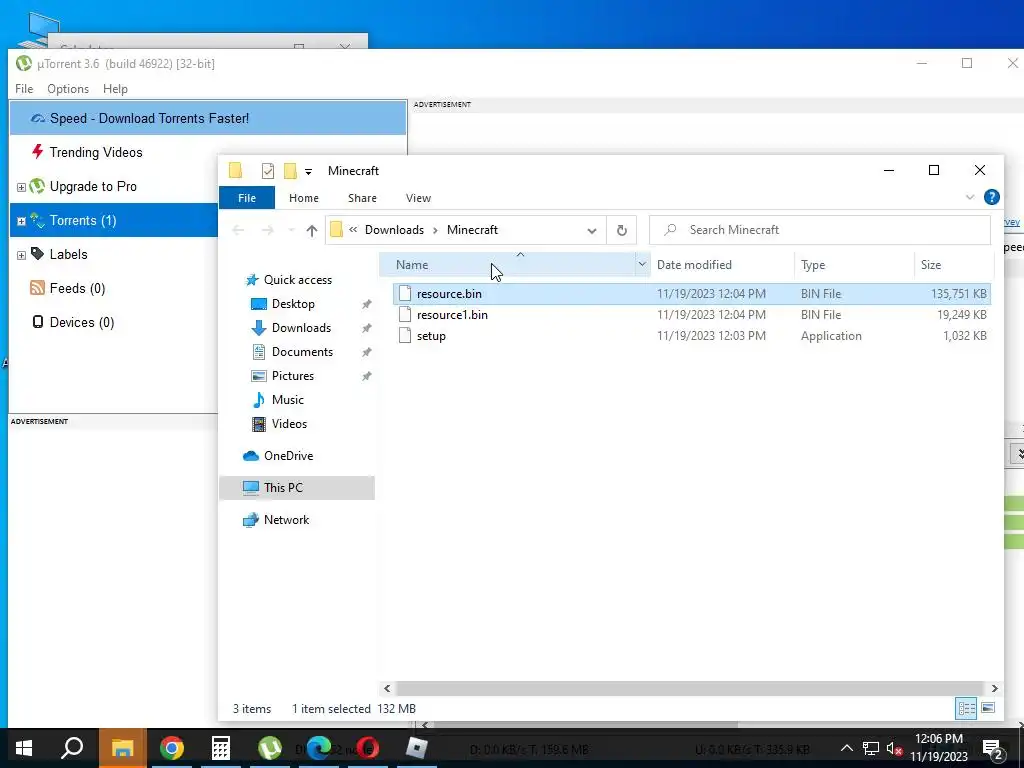Image resolution: width=1024 pixels, height=768 pixels.
Task: Open Quick access in navigation pane
Action: [x=298, y=280]
